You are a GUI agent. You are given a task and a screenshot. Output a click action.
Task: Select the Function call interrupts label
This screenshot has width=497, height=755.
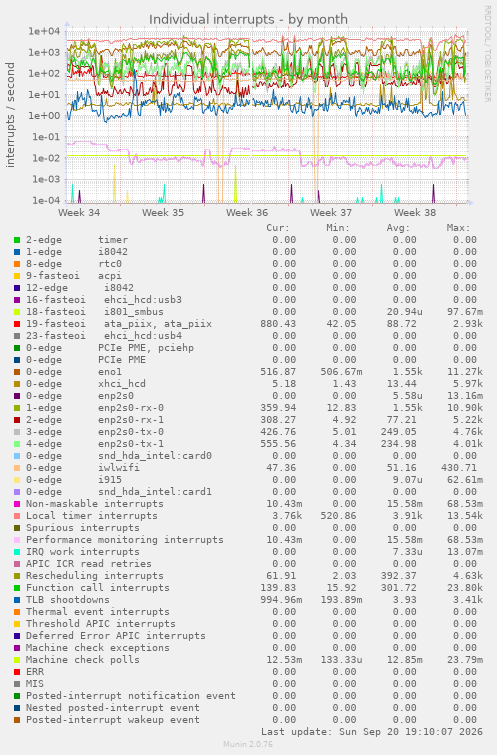coord(98,588)
